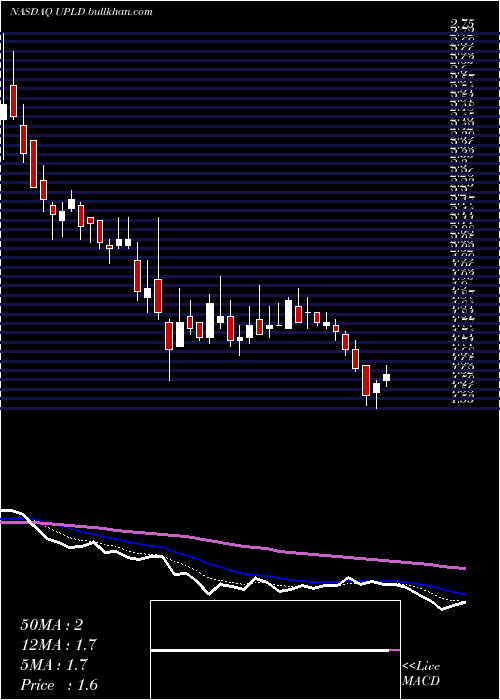Image resolution: width=500 pixels, height=700 pixels.
Task: Click the blue 12MA line
Action: click(x=232, y=569)
